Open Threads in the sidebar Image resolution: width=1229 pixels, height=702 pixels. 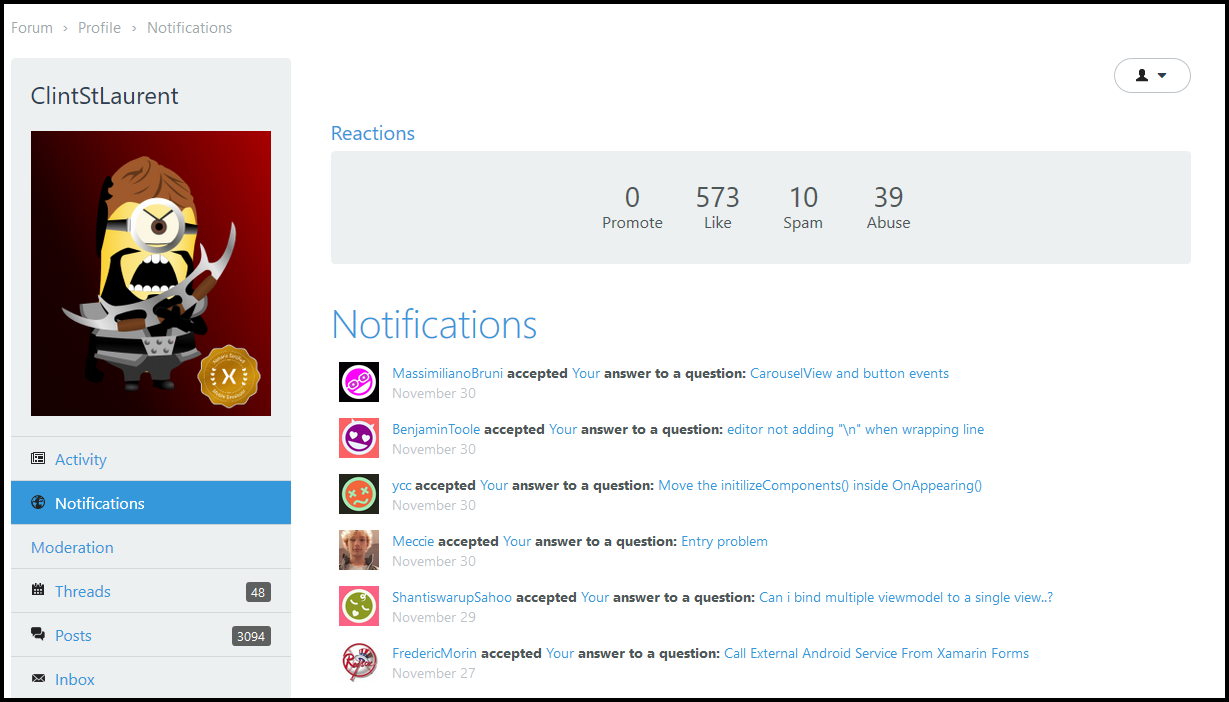(151, 591)
